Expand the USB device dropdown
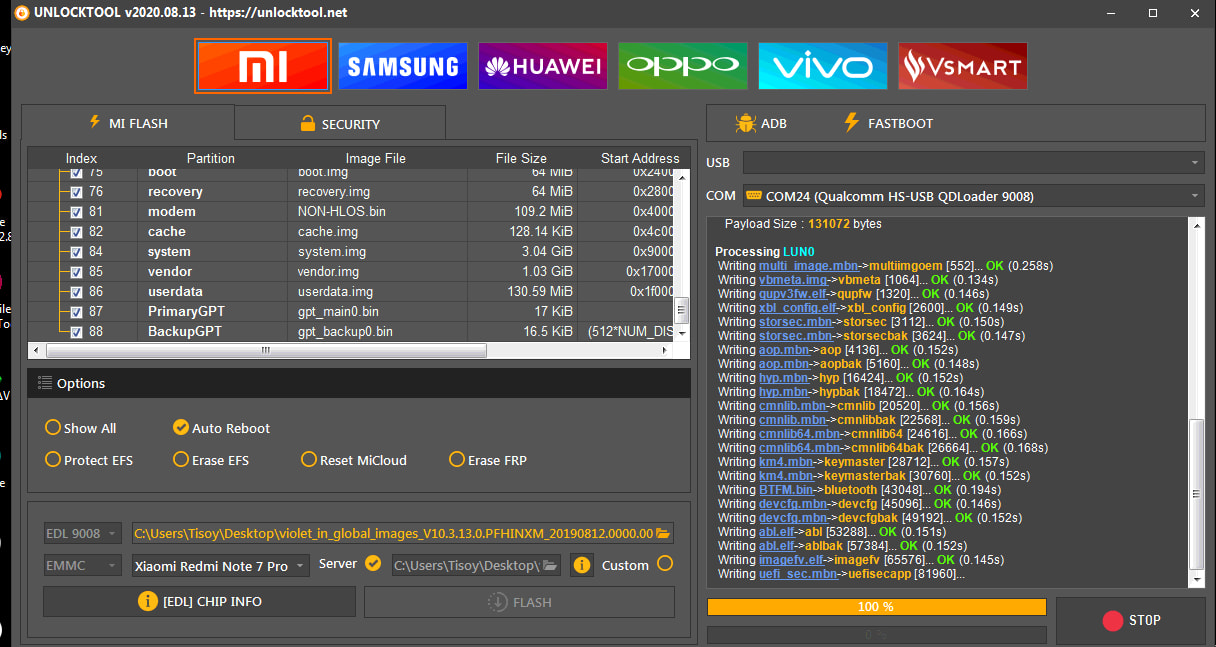Viewport: 1216px width, 647px height. point(973,163)
